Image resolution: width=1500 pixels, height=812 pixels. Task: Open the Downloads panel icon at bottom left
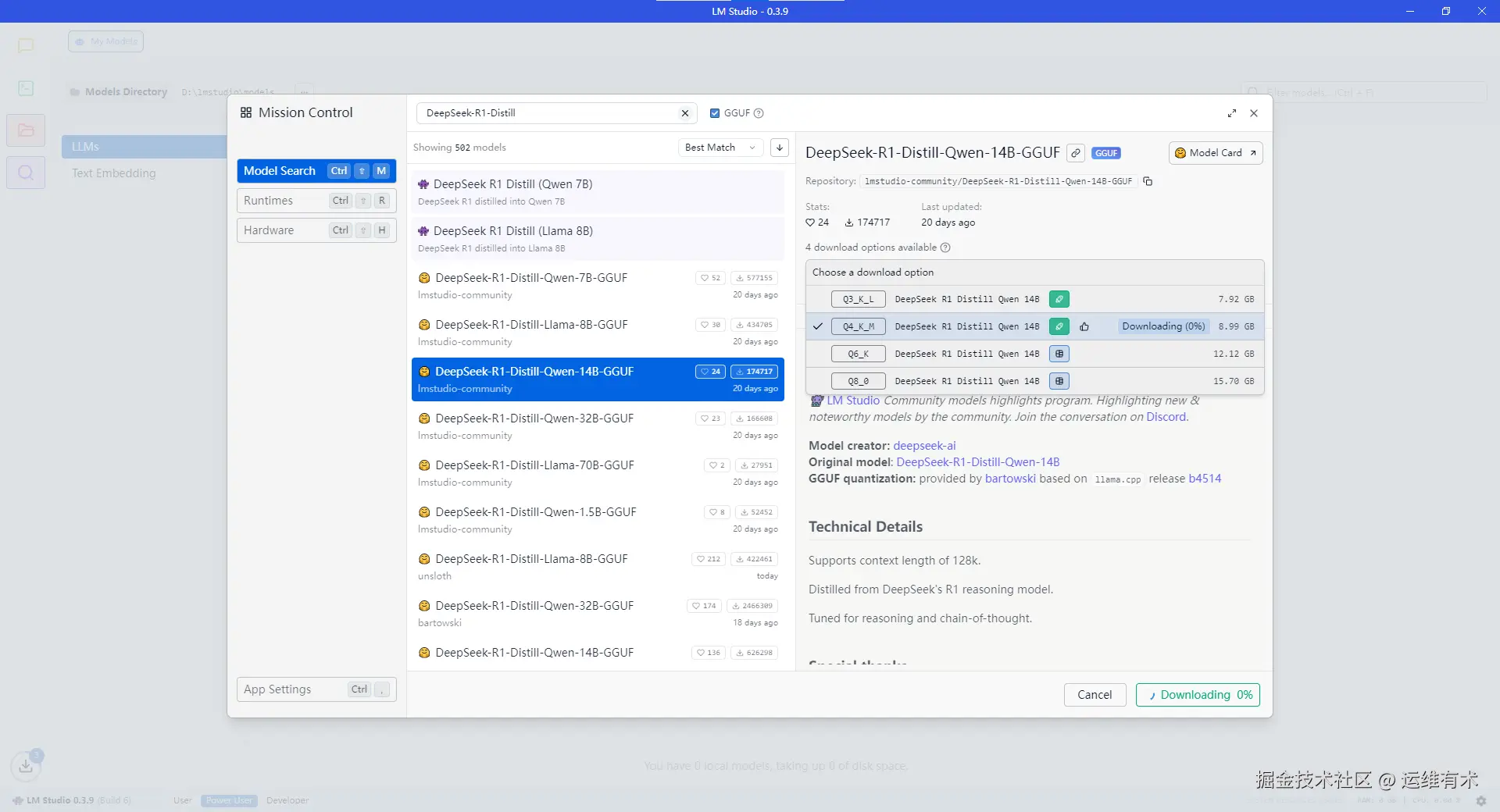click(26, 765)
